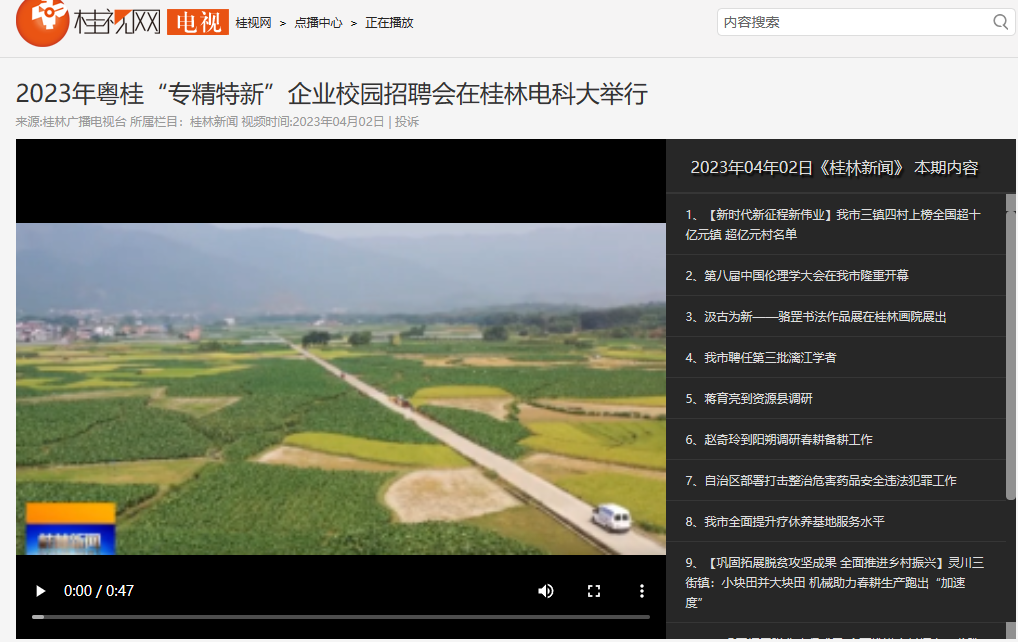
Task: Click the orange 桂视网 logo icon
Action: pyautogui.click(x=42, y=21)
